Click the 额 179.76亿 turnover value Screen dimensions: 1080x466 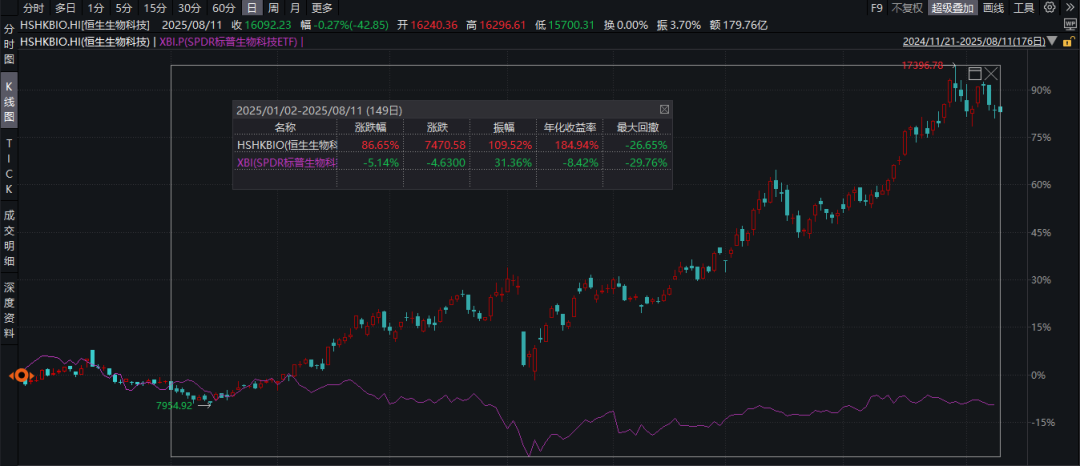[738, 25]
